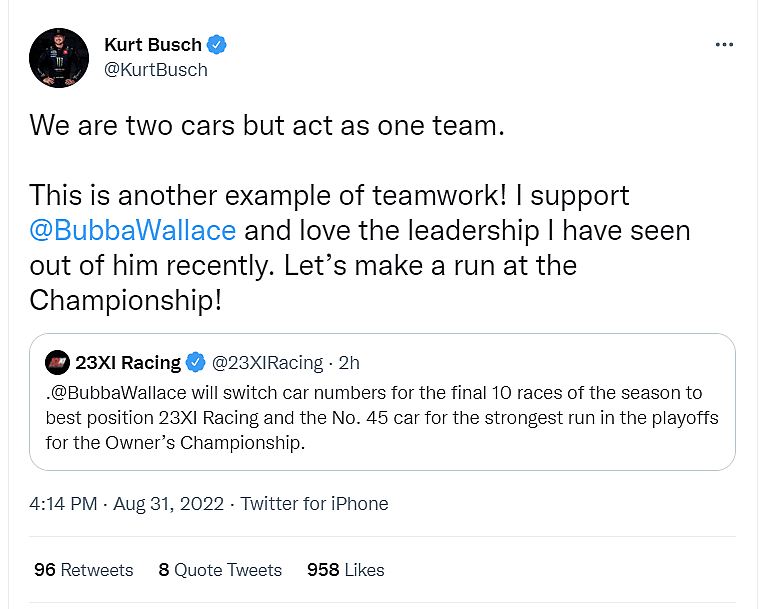Click the 23XI Racing verified badge
761x609 pixels.
(x=196, y=362)
